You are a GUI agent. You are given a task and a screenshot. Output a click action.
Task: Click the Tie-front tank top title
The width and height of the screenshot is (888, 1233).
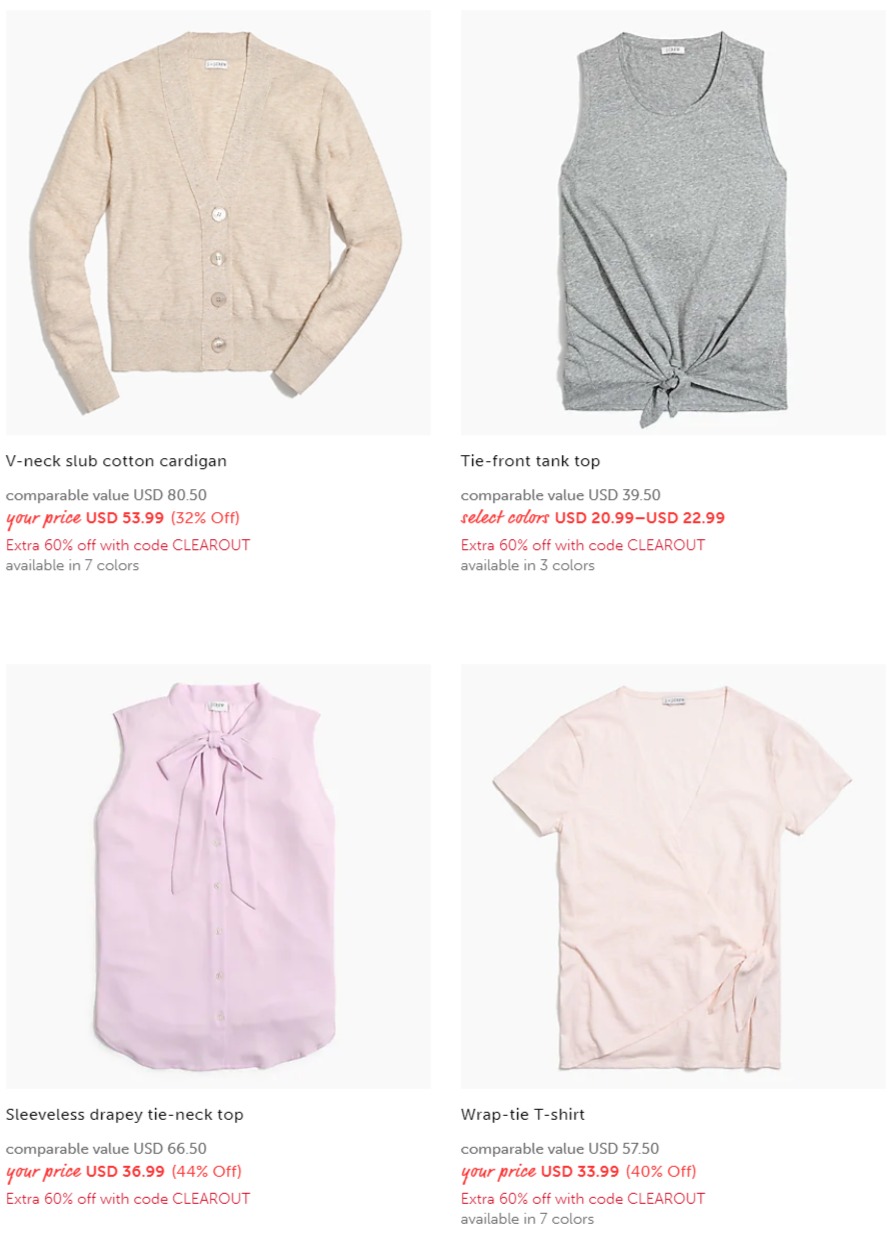tap(530, 461)
